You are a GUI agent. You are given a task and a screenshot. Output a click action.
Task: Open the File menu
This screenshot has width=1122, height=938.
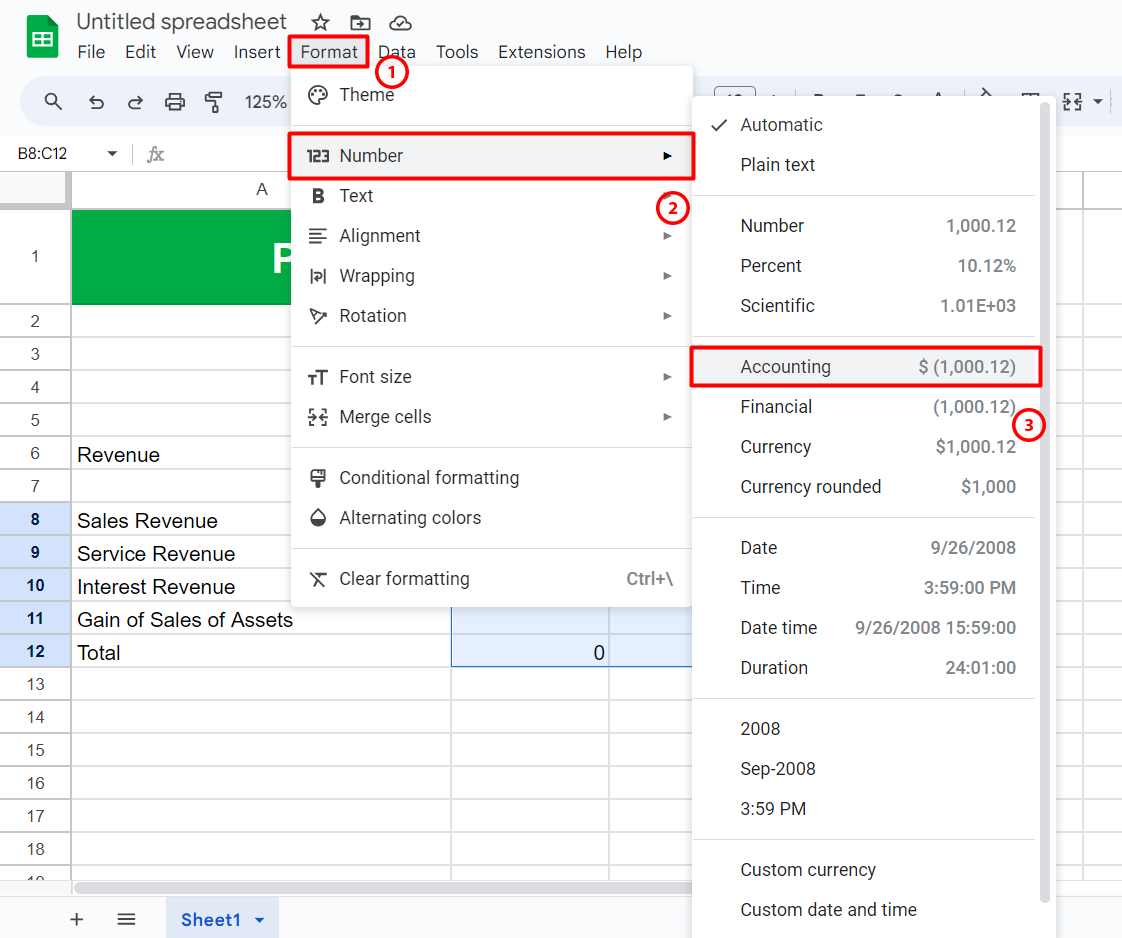[x=91, y=52]
